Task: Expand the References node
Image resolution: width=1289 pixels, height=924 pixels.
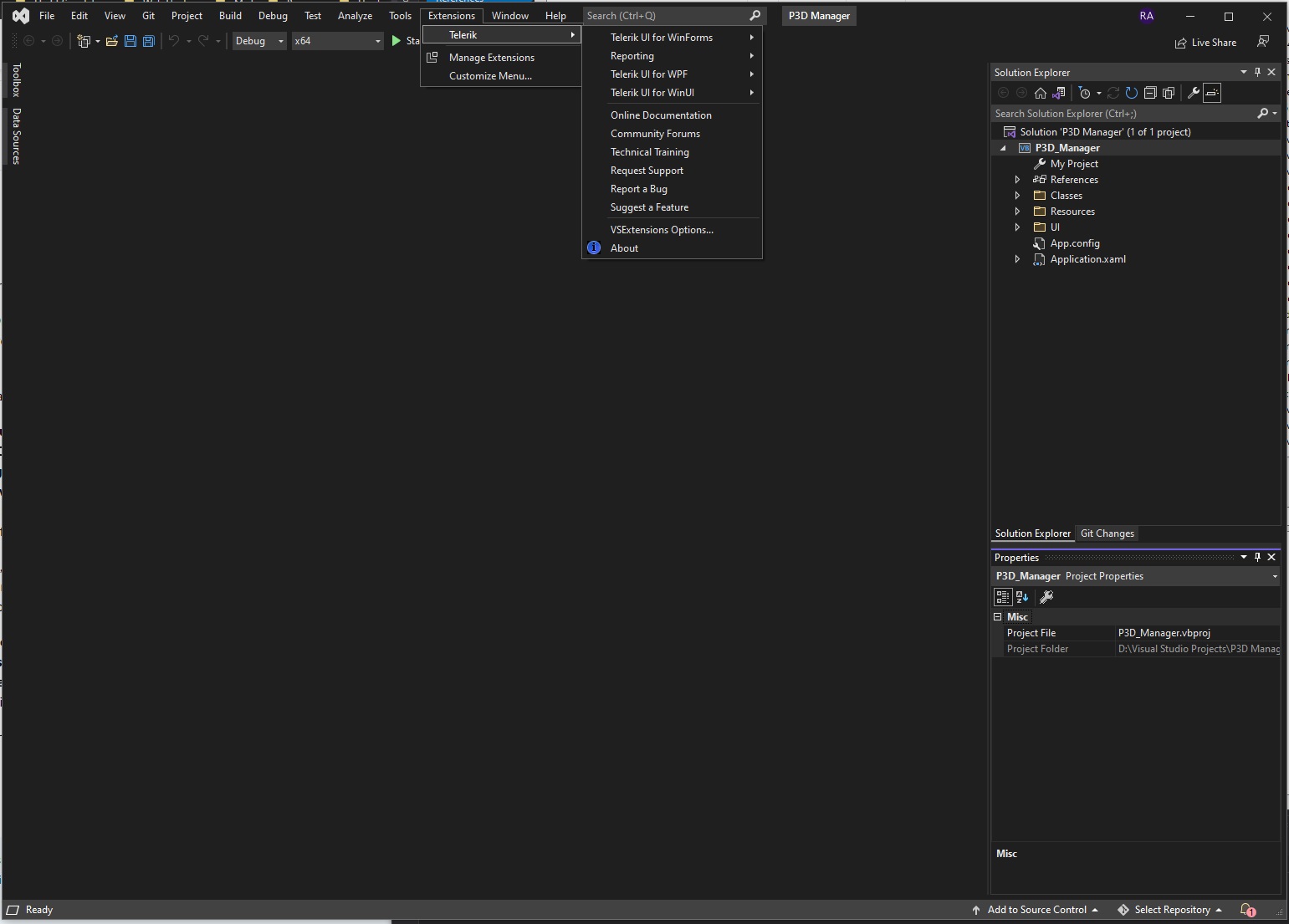Action: 1017,180
